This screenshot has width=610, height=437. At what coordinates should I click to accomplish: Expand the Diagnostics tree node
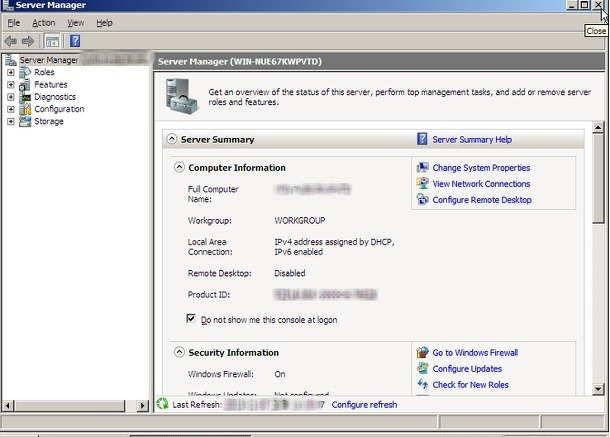click(11, 97)
